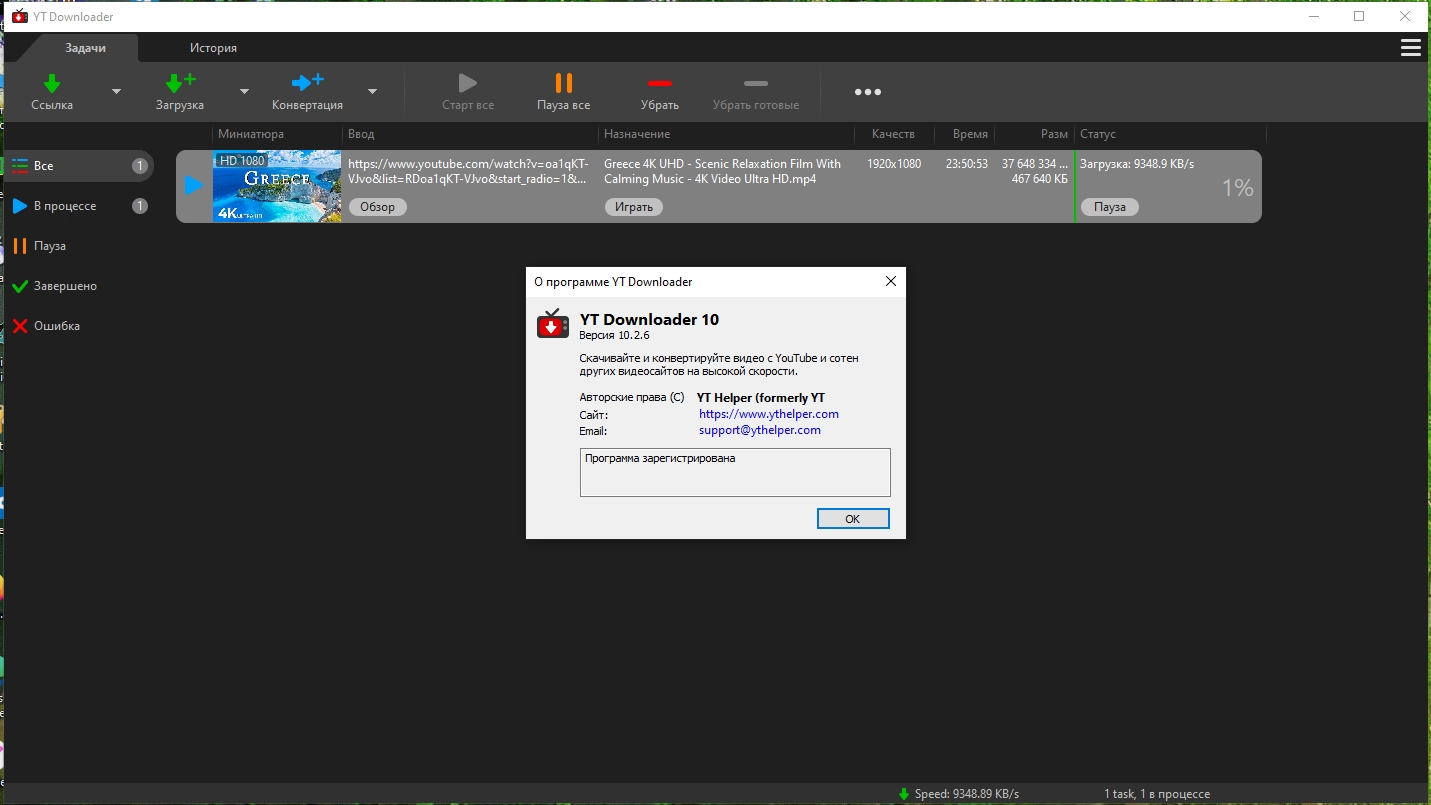Click the green speed arrow in status bar

[x=904, y=794]
